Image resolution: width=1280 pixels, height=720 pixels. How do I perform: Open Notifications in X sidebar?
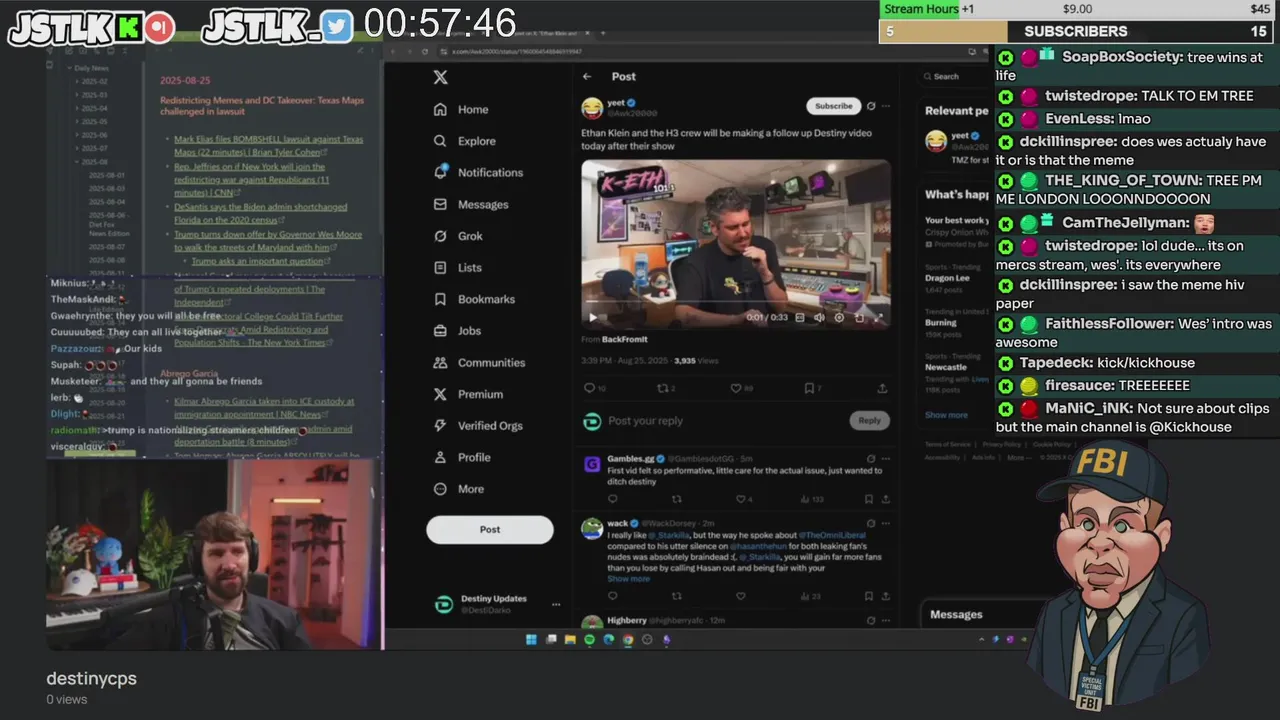point(478,173)
